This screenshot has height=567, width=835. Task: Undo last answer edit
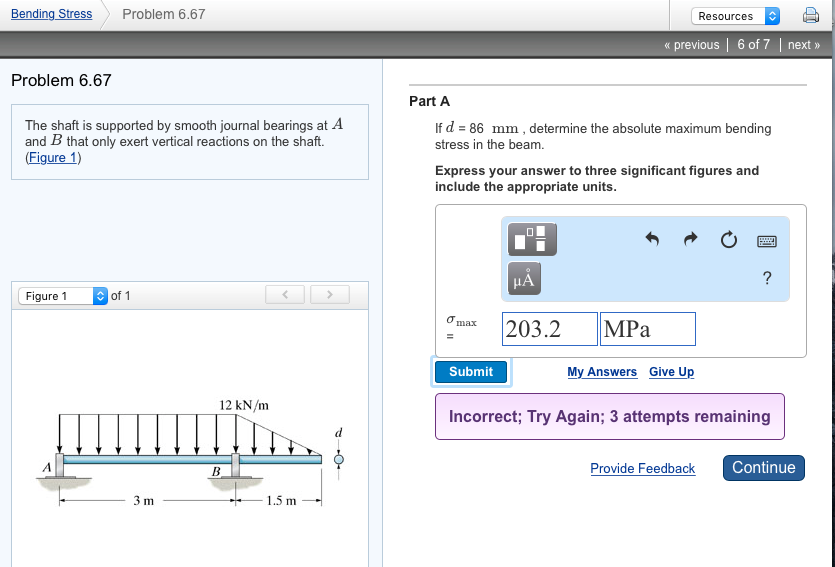pos(652,239)
